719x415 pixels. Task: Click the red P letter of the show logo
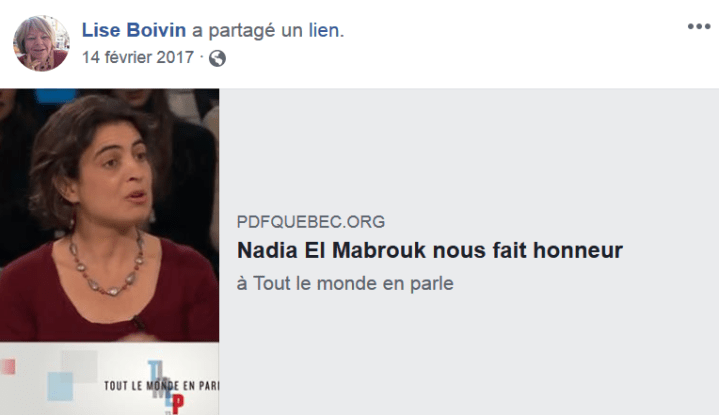pyautogui.click(x=178, y=404)
